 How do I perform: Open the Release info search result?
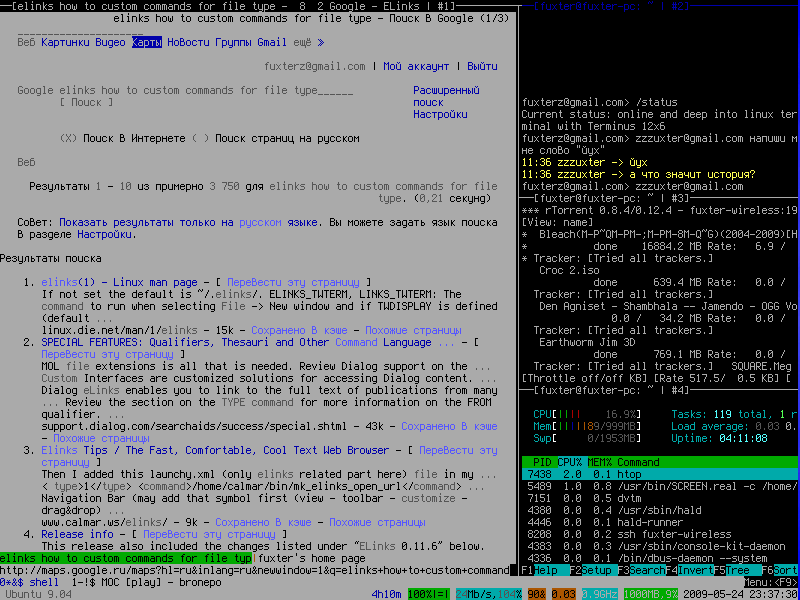(78, 535)
